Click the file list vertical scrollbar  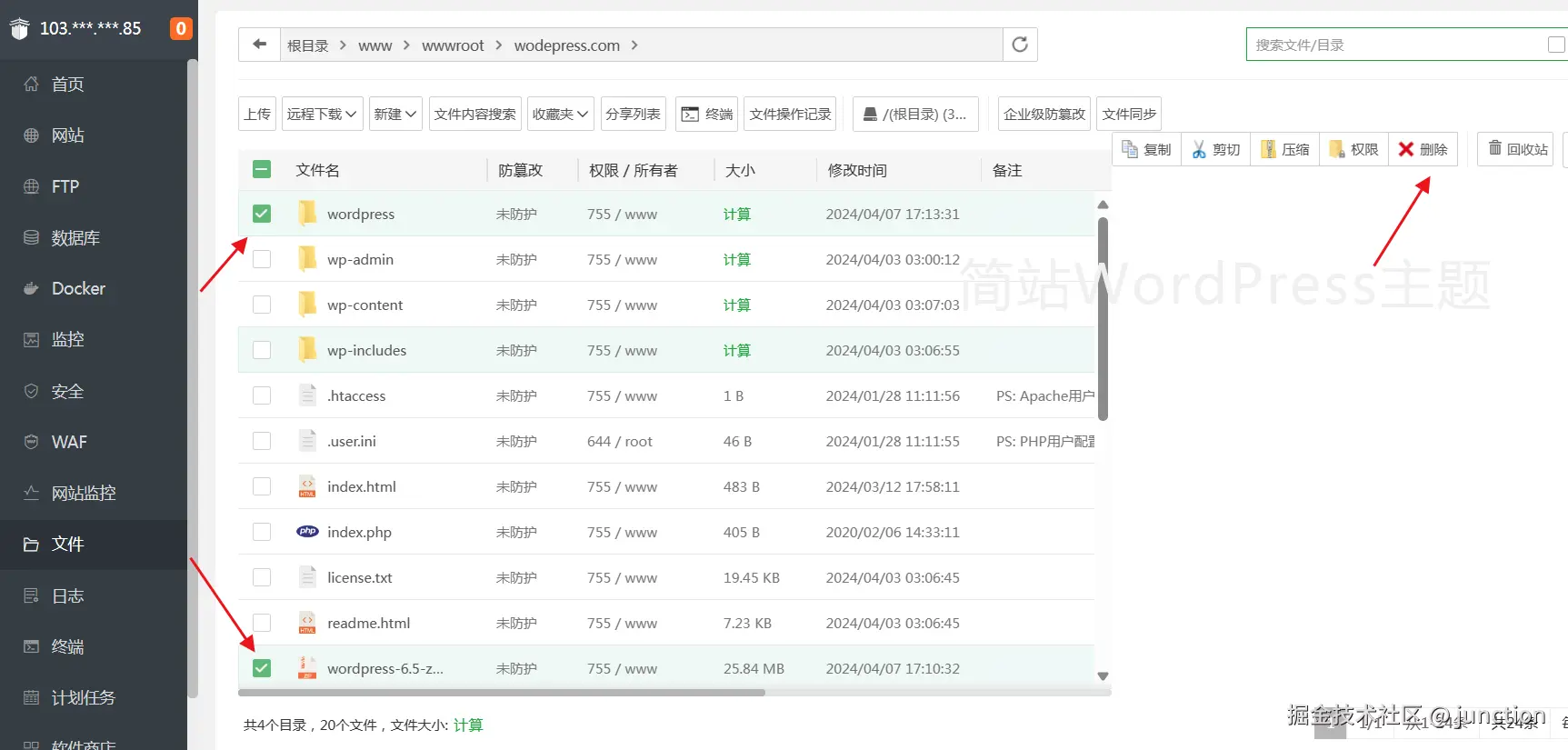(x=1104, y=318)
